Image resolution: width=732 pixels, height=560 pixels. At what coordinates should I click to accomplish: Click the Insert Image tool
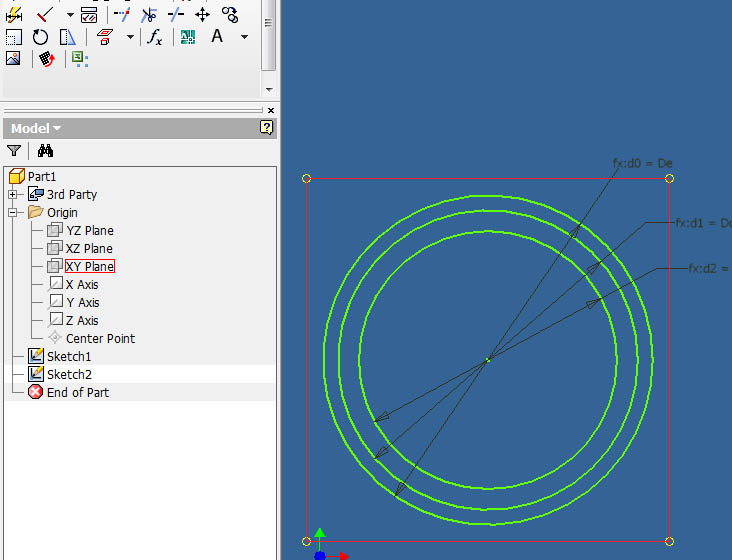click(13, 58)
